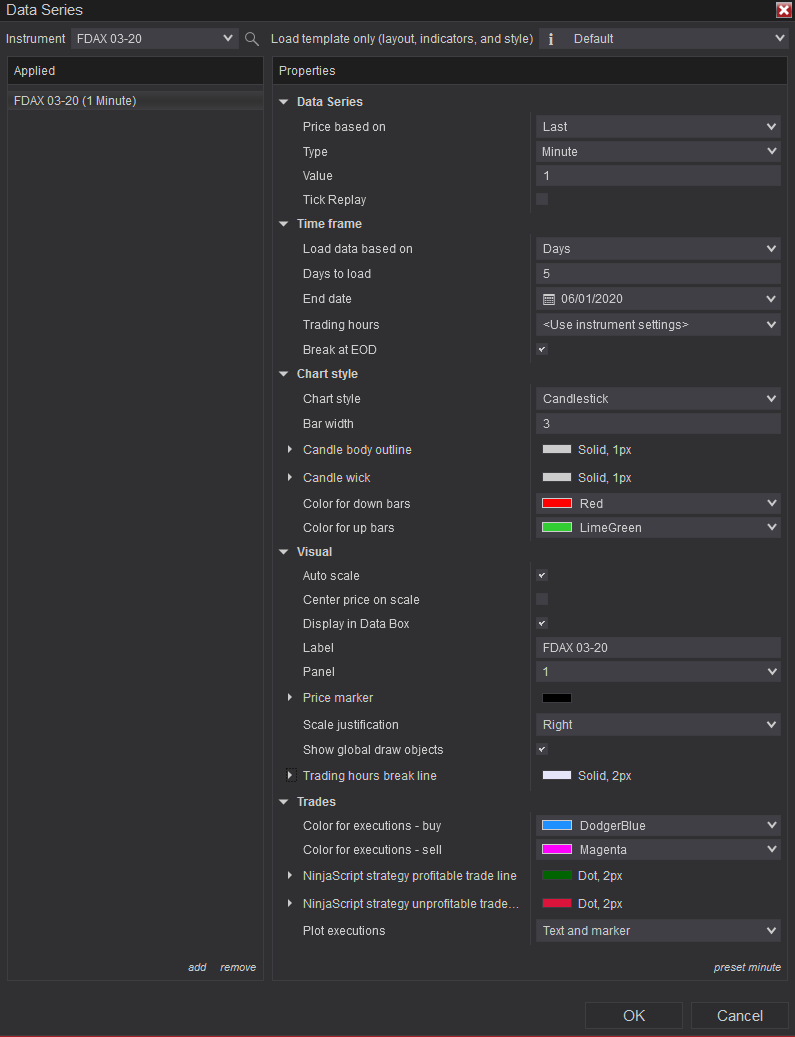The height and width of the screenshot is (1037, 795).
Task: Enable the Tick Replay checkbox
Action: (542, 200)
